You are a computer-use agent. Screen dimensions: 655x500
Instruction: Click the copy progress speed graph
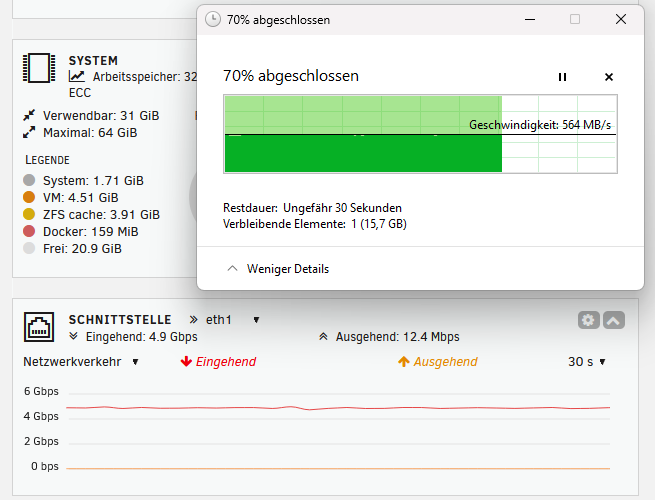click(420, 134)
